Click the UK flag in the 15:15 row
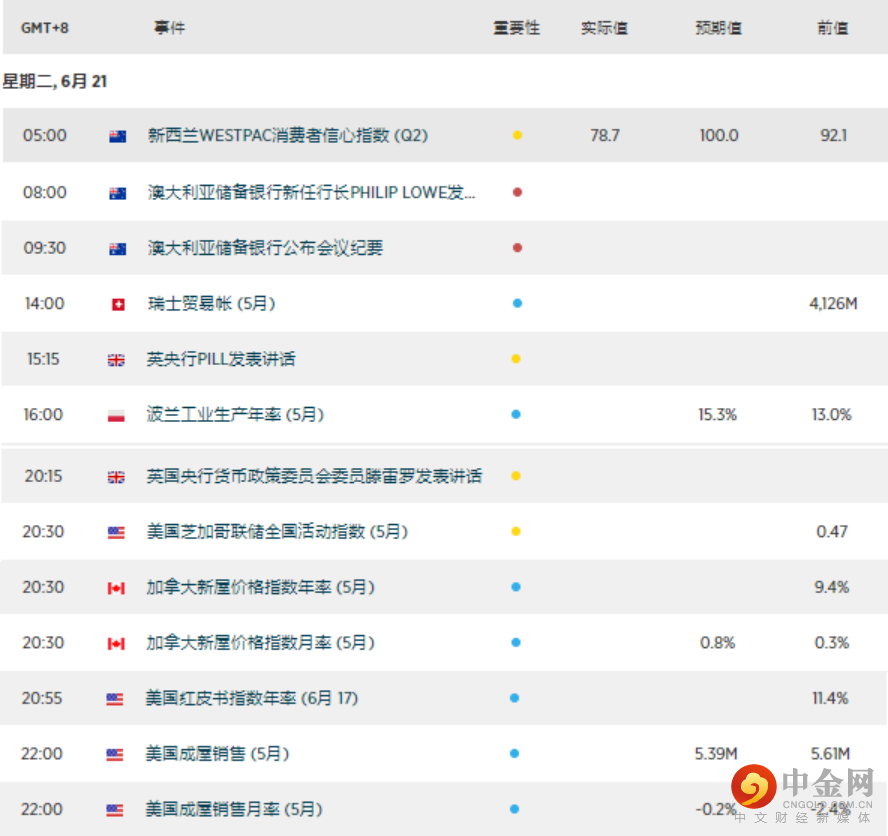This screenshot has width=888, height=836. pyautogui.click(x=116, y=360)
